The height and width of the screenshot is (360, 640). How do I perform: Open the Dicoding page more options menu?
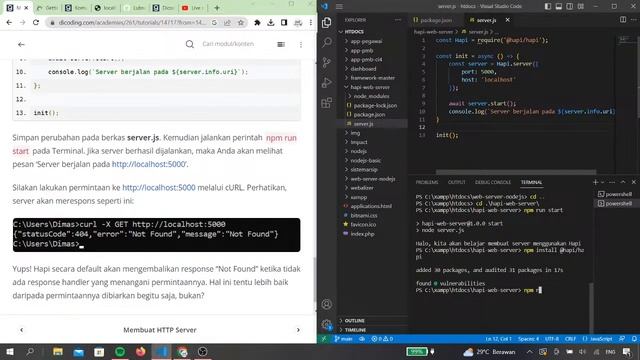click(x=301, y=44)
